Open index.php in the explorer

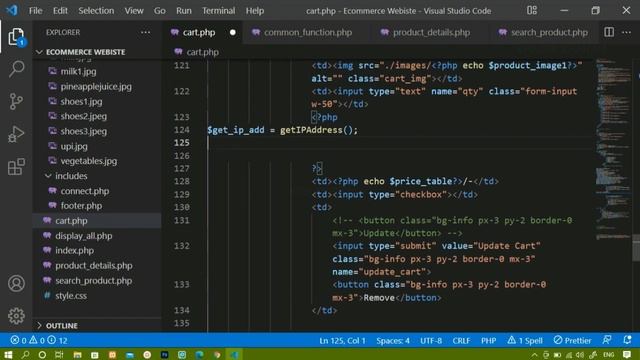pos(74,251)
